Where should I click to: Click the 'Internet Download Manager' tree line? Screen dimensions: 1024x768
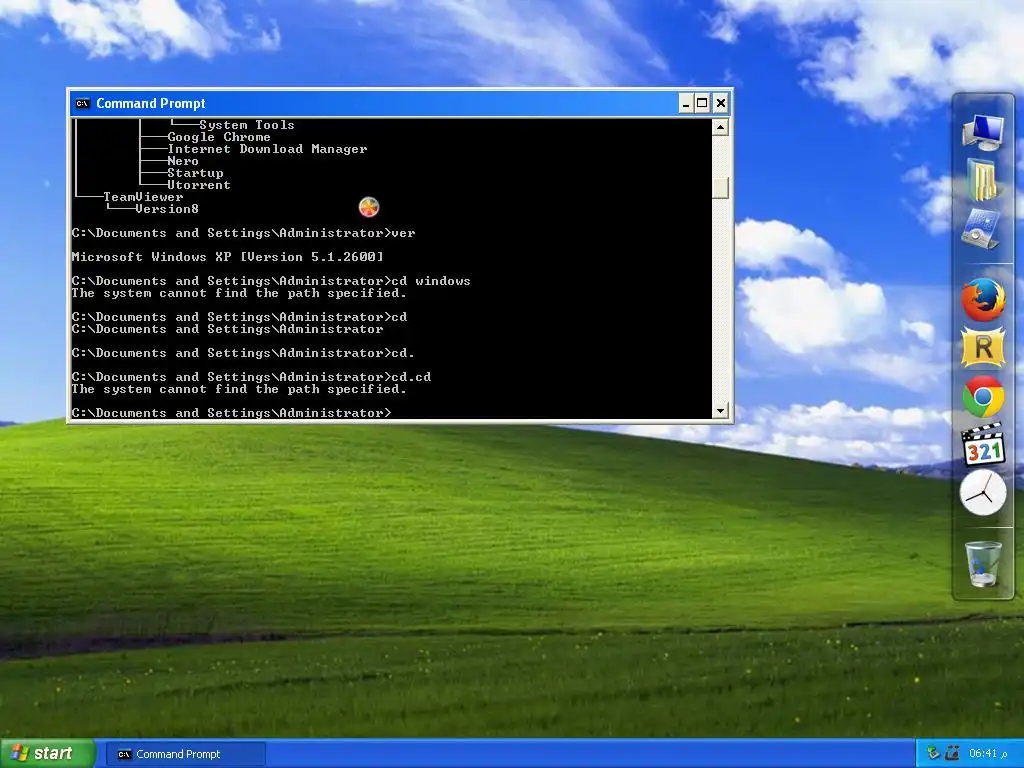pyautogui.click(x=267, y=149)
